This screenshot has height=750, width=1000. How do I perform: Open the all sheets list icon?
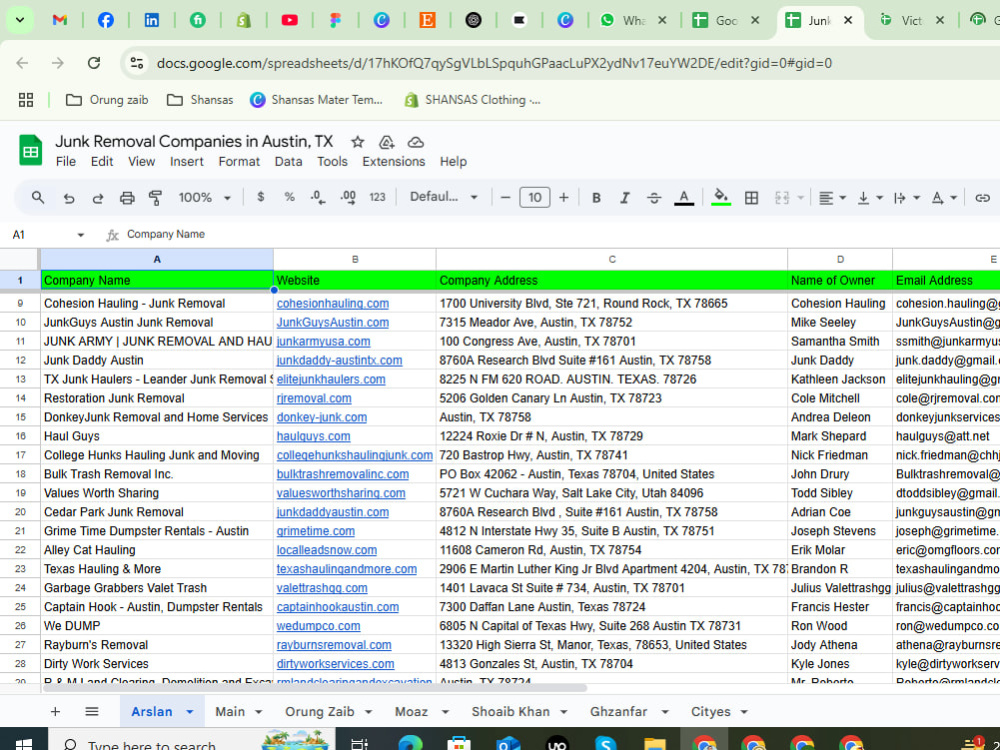click(x=92, y=711)
